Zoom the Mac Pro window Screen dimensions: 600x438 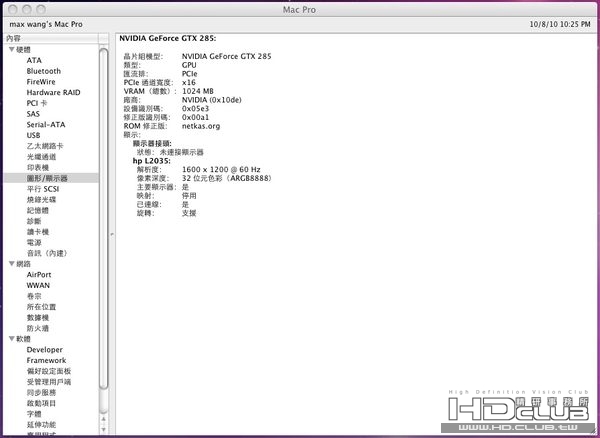[41, 9]
